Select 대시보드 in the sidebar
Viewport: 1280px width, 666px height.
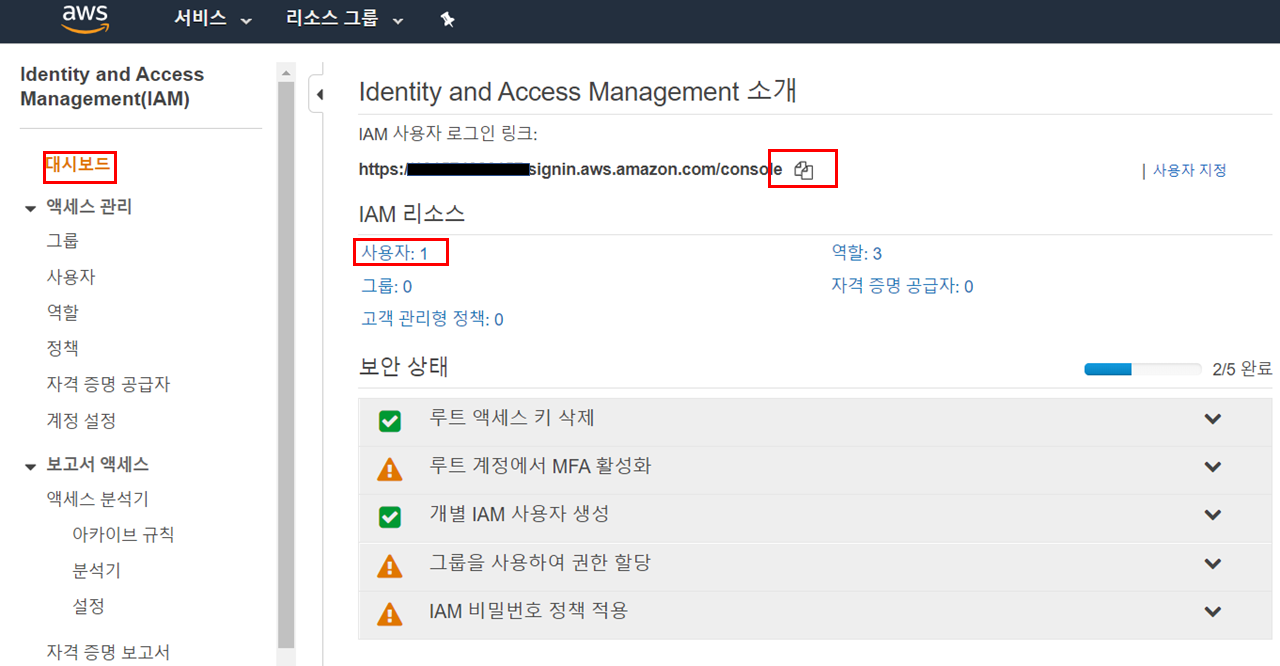point(78,165)
